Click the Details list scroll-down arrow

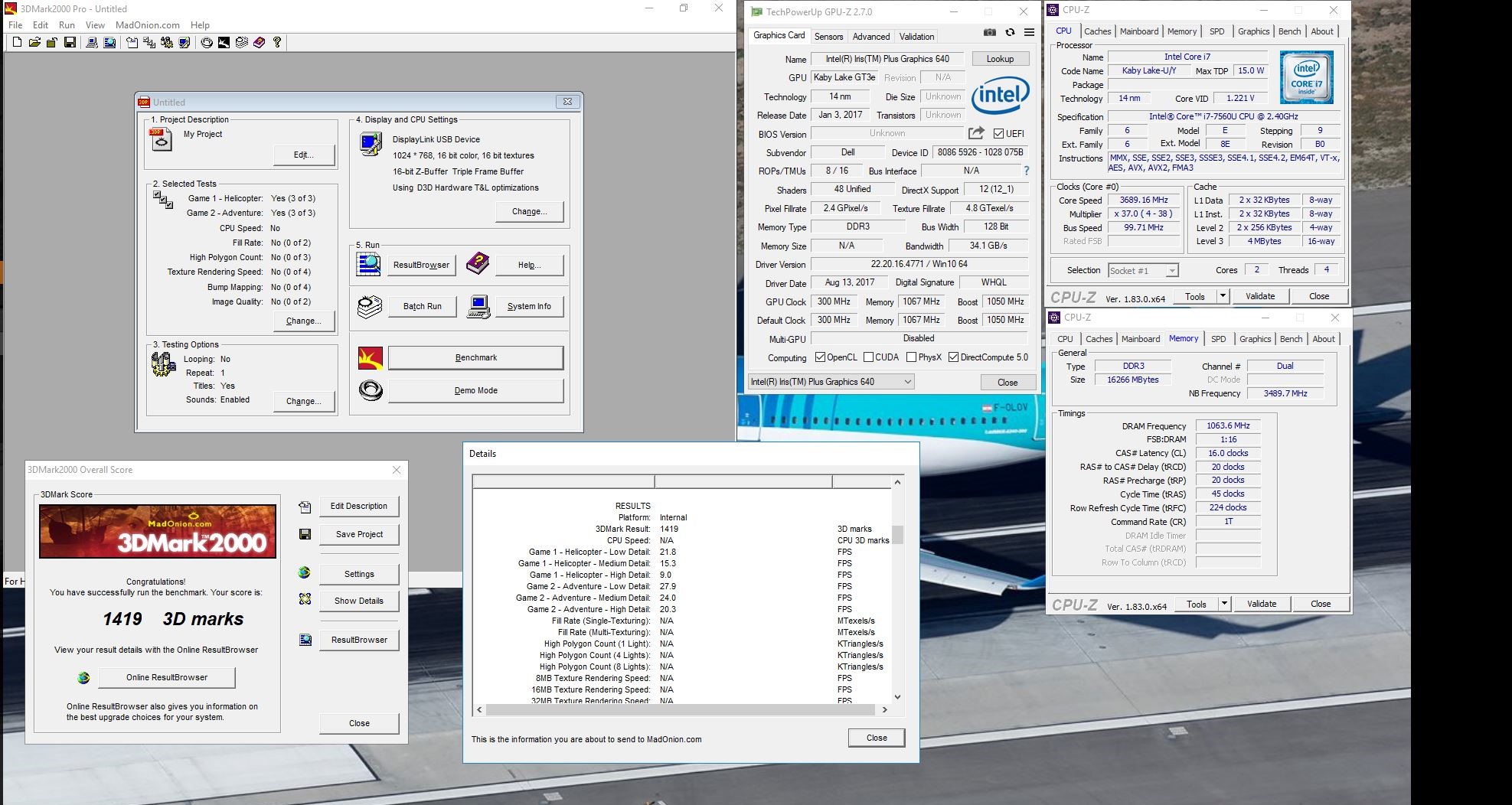[x=897, y=697]
